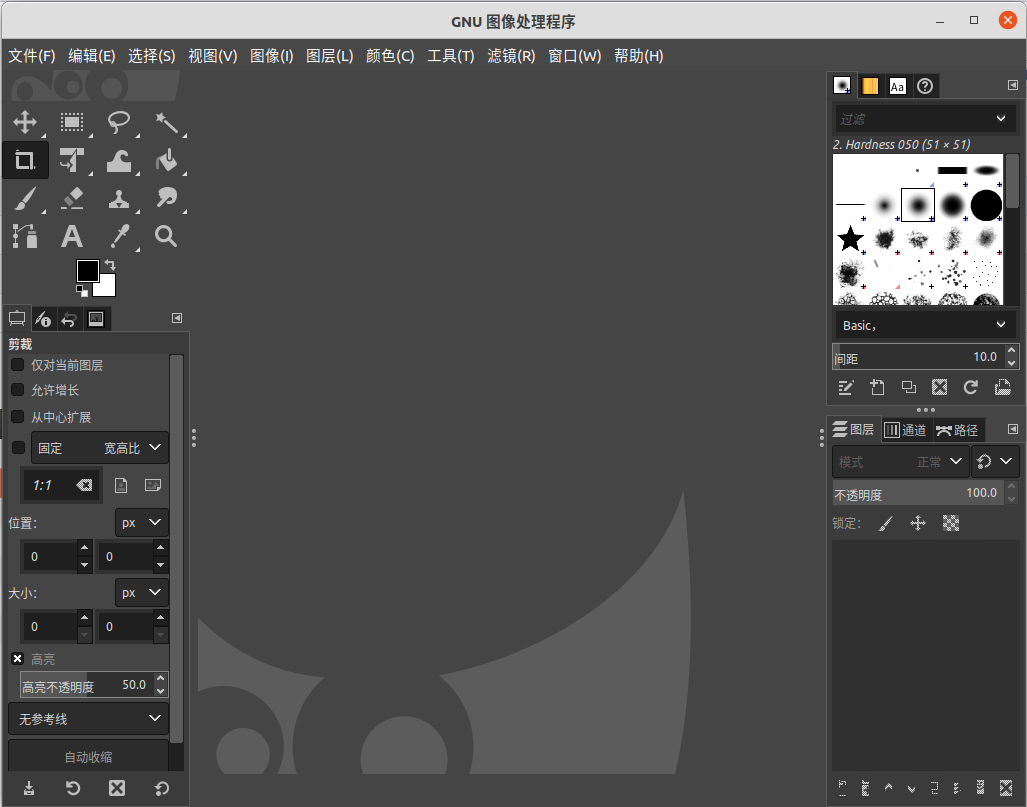Reset tool options to defaults
This screenshot has width=1027, height=807.
[x=162, y=788]
